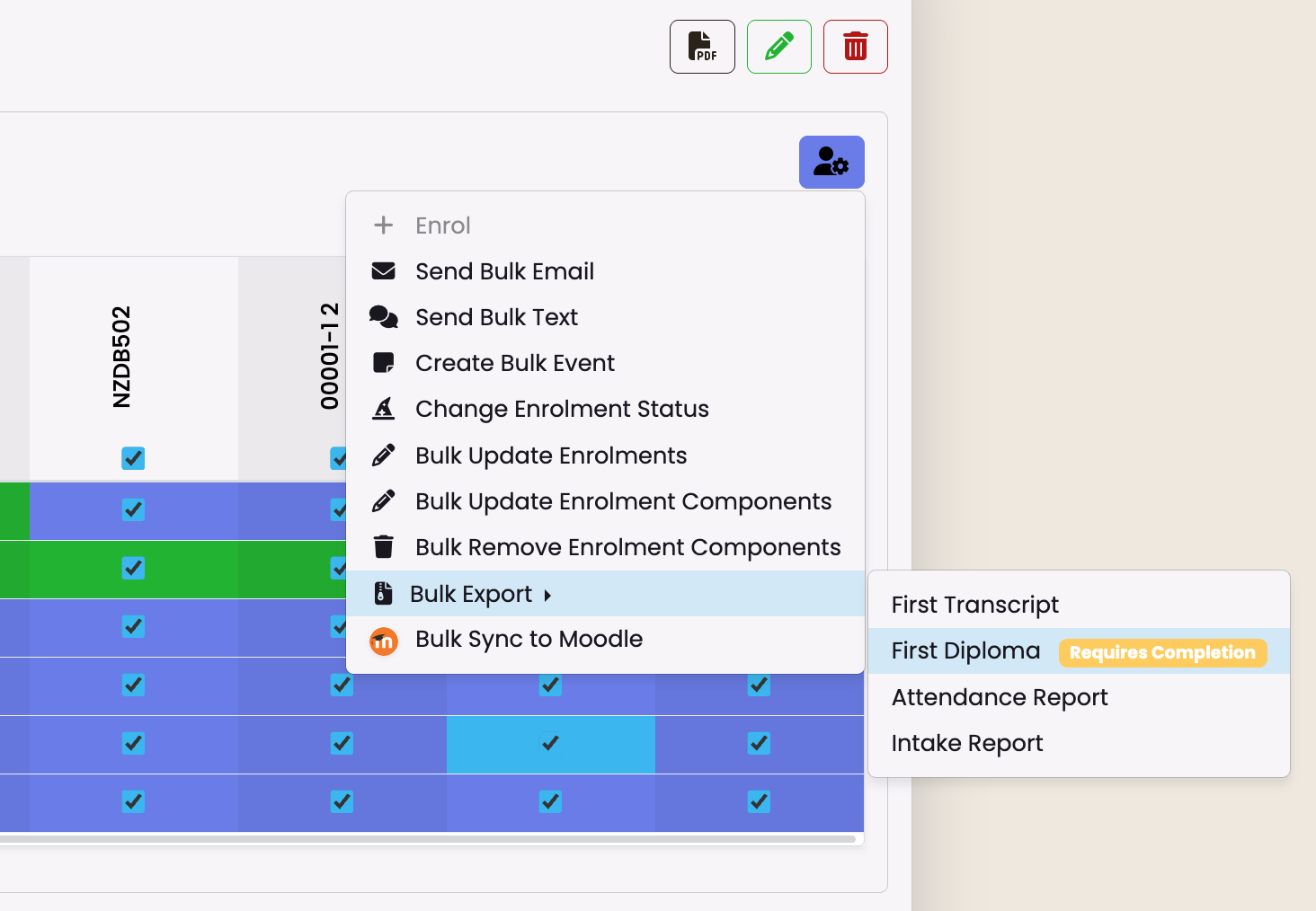Click the NZDB502 column header label
The image size is (1316, 911).
click(121, 357)
